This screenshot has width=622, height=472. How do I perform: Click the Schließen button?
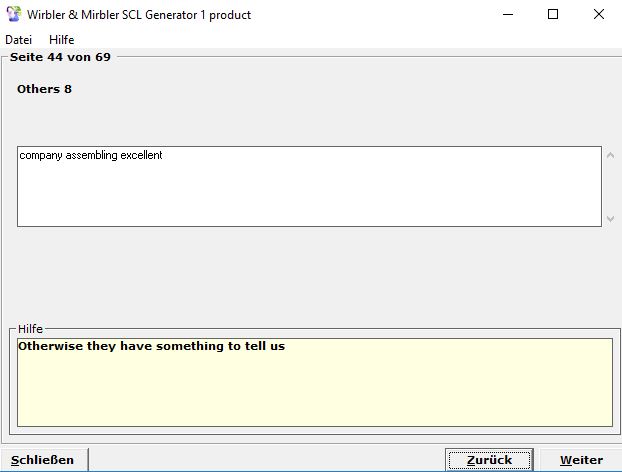click(x=43, y=460)
